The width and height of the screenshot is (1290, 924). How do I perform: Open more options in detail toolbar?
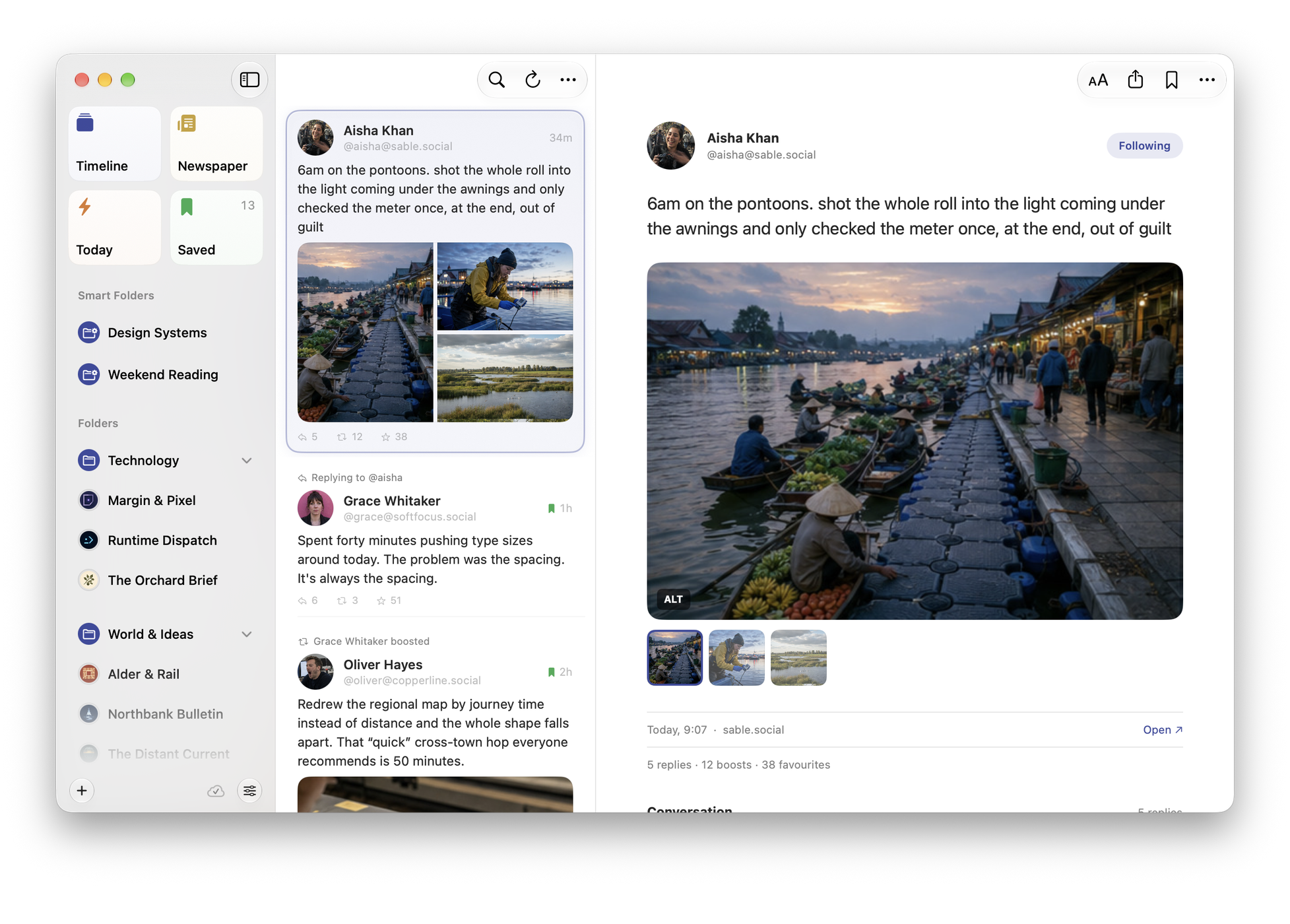tap(1207, 80)
